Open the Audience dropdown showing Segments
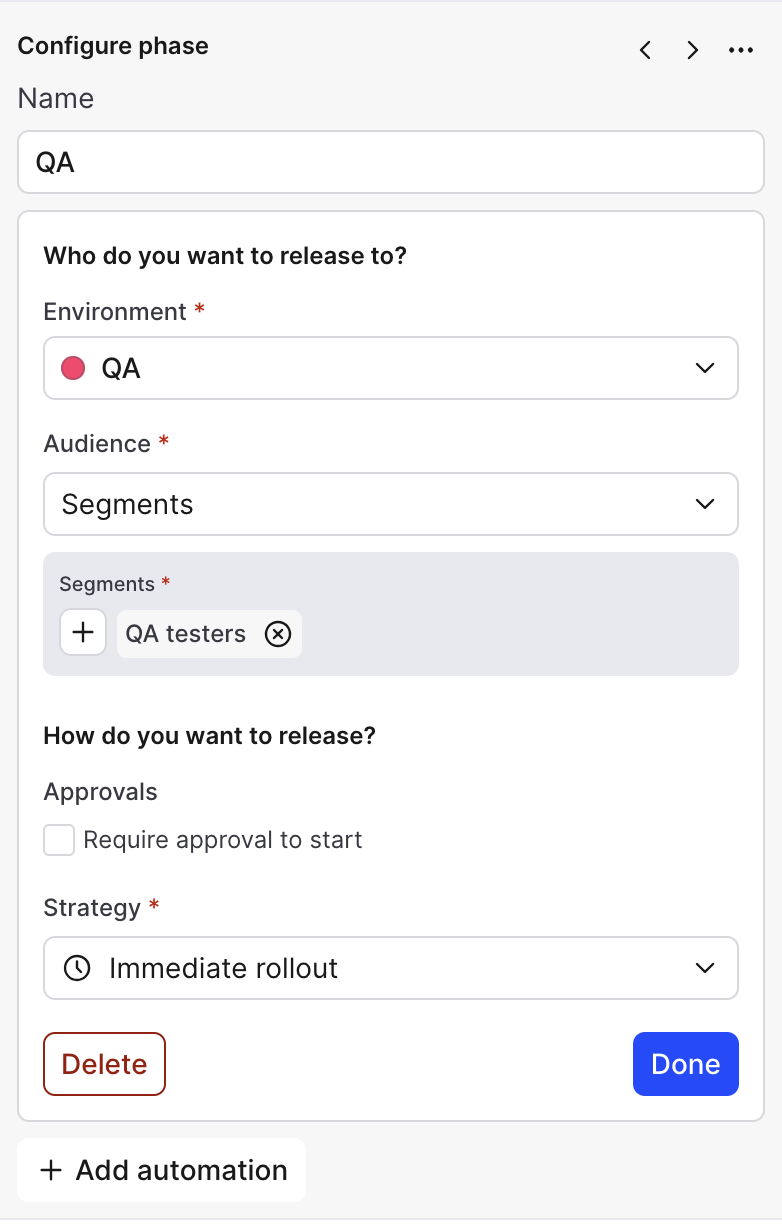 click(390, 504)
